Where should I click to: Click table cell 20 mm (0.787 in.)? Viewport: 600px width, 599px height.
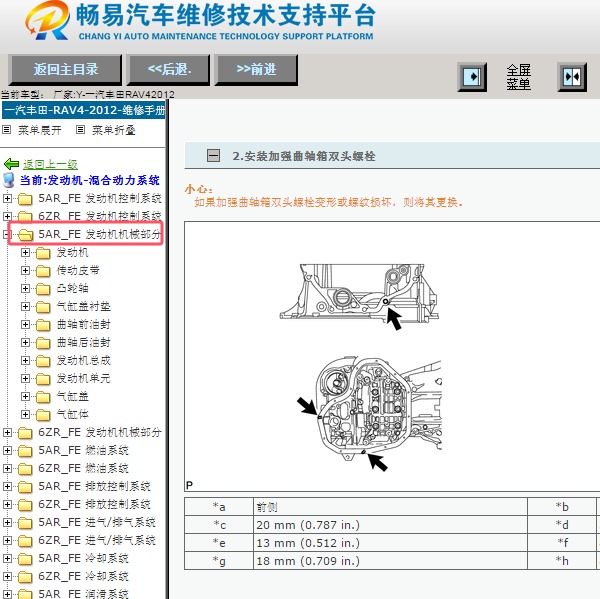[390, 525]
